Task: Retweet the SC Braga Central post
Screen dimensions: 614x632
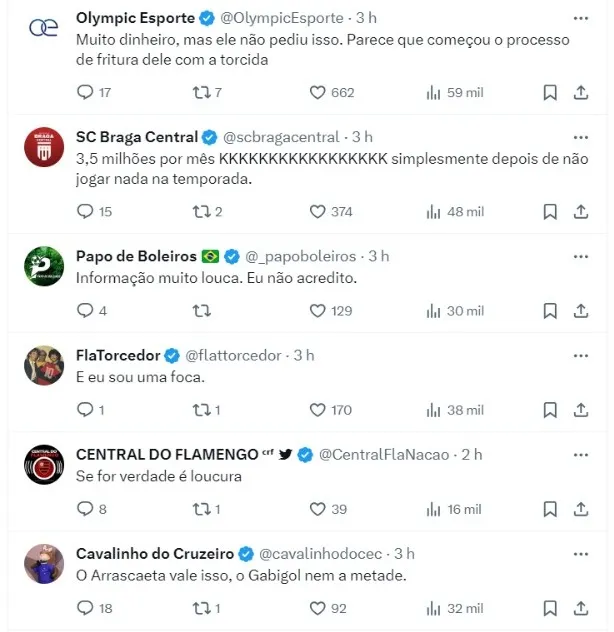Action: coord(200,212)
